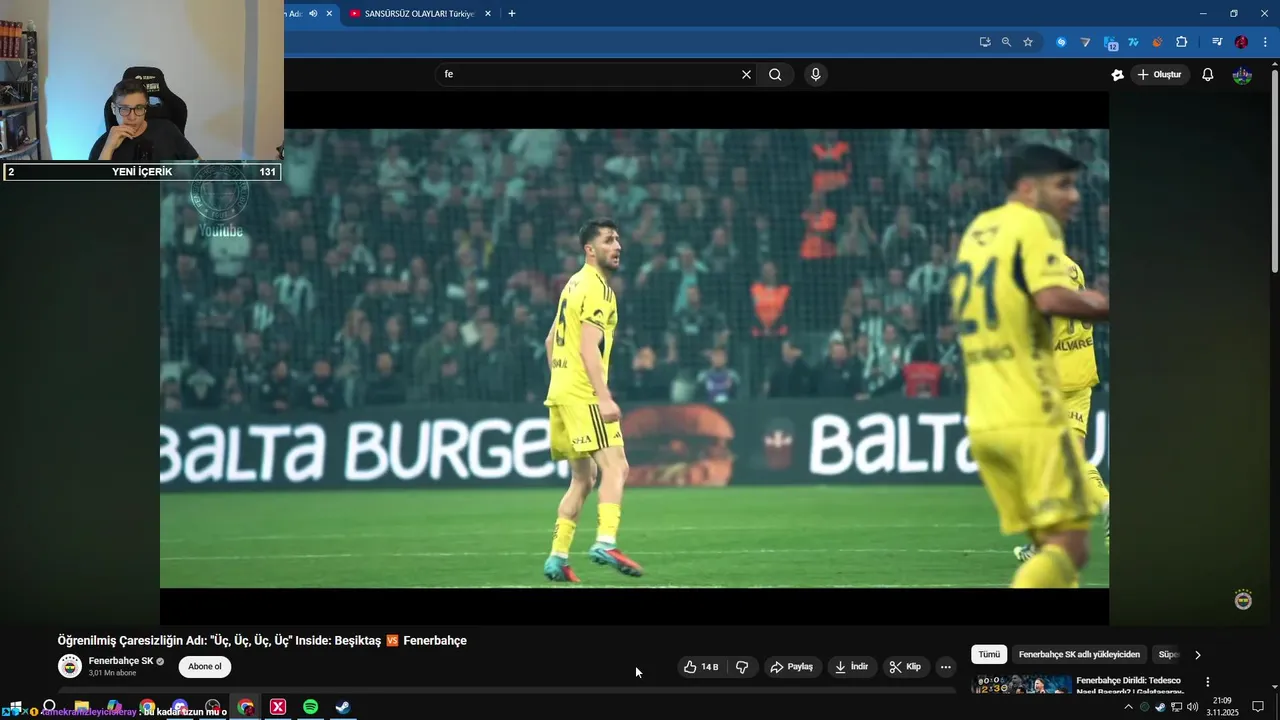Screen dimensions: 1280x720
Task: Open the grey triangle extension in toolbar
Action: 1085,42
